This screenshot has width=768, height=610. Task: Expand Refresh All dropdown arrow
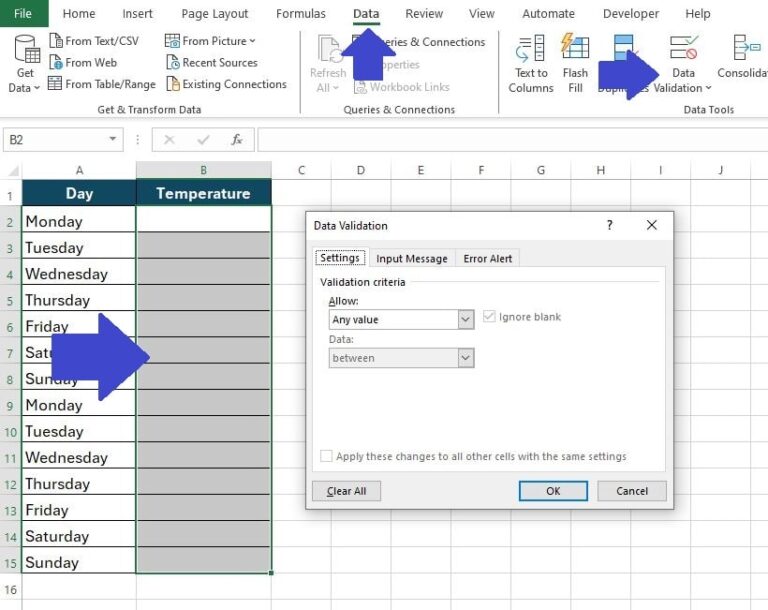point(336,88)
